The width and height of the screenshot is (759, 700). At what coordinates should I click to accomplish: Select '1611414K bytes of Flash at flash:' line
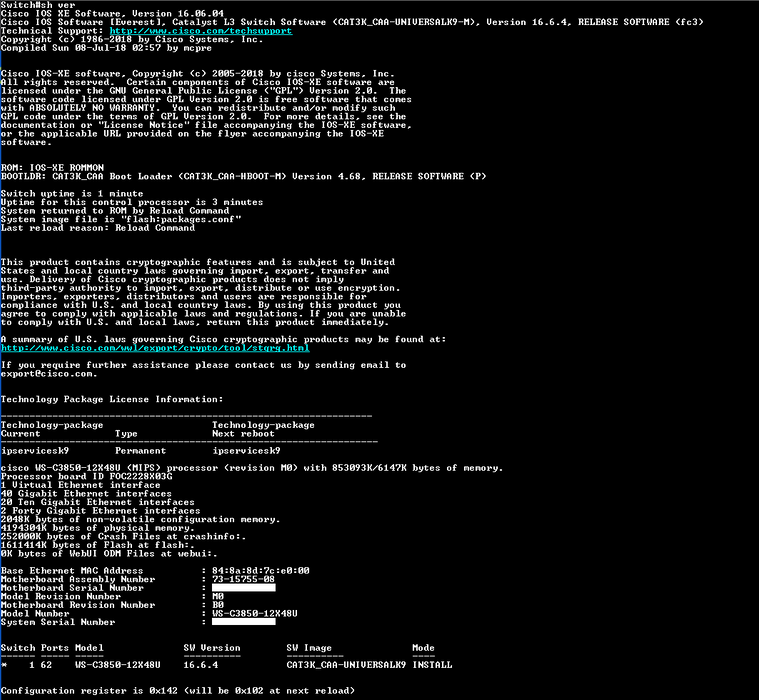click(98, 545)
